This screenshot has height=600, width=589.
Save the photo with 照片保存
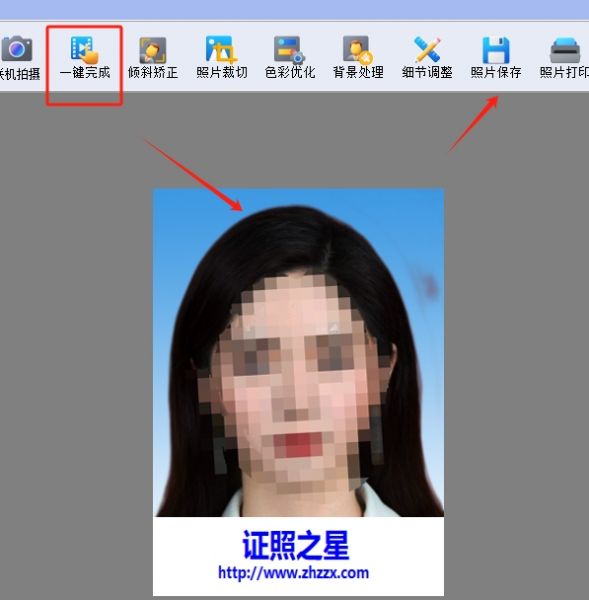click(x=496, y=57)
